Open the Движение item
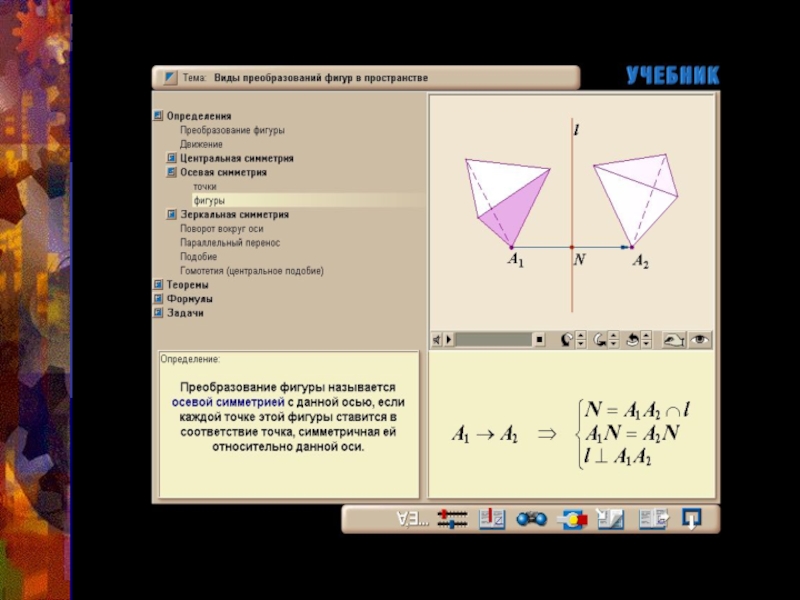The height and width of the screenshot is (600, 800). pyautogui.click(x=201, y=144)
